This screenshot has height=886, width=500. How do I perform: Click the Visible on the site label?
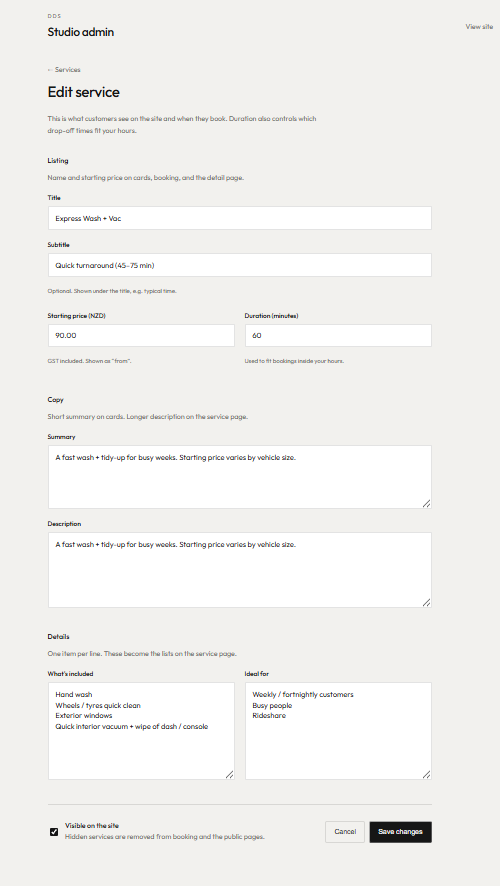pos(92,826)
